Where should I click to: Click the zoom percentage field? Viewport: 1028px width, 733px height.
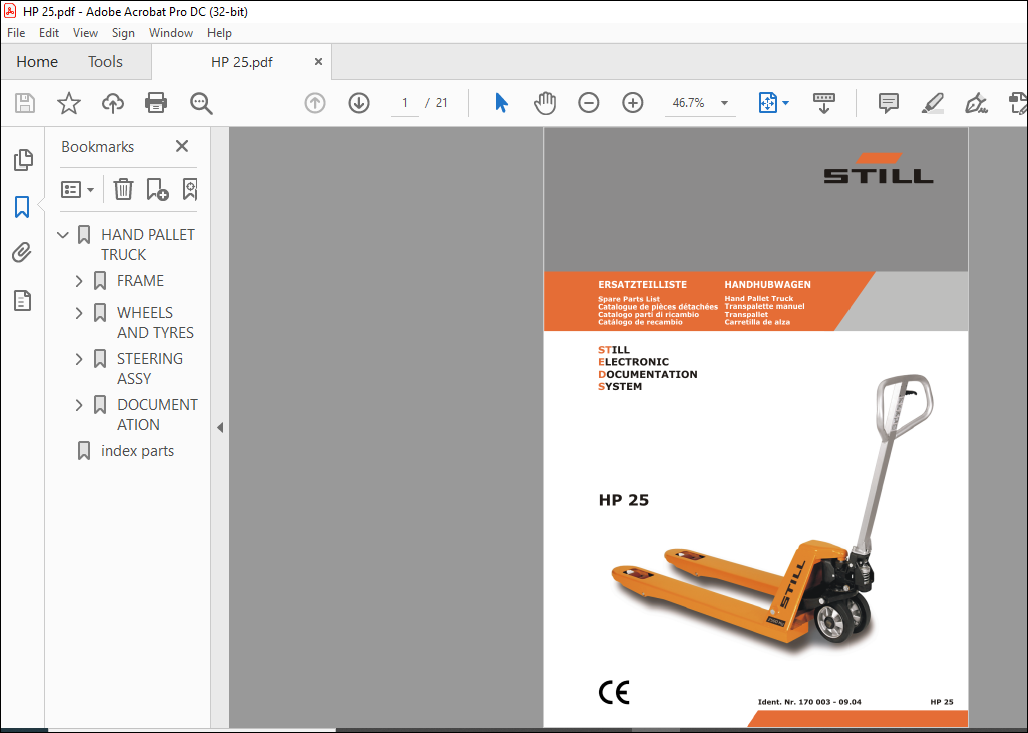(688, 103)
